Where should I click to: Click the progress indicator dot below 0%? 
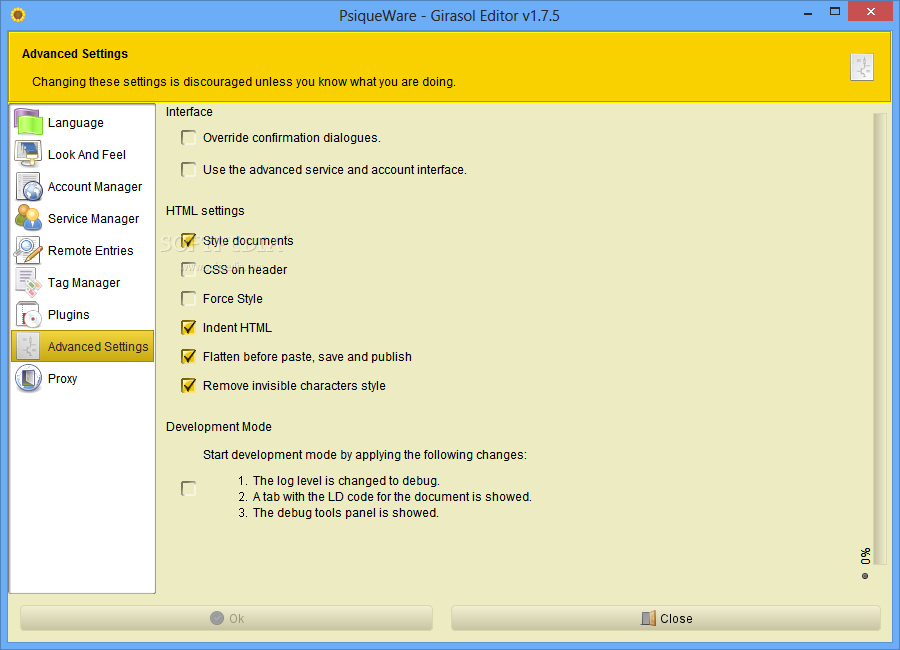pyautogui.click(x=865, y=576)
